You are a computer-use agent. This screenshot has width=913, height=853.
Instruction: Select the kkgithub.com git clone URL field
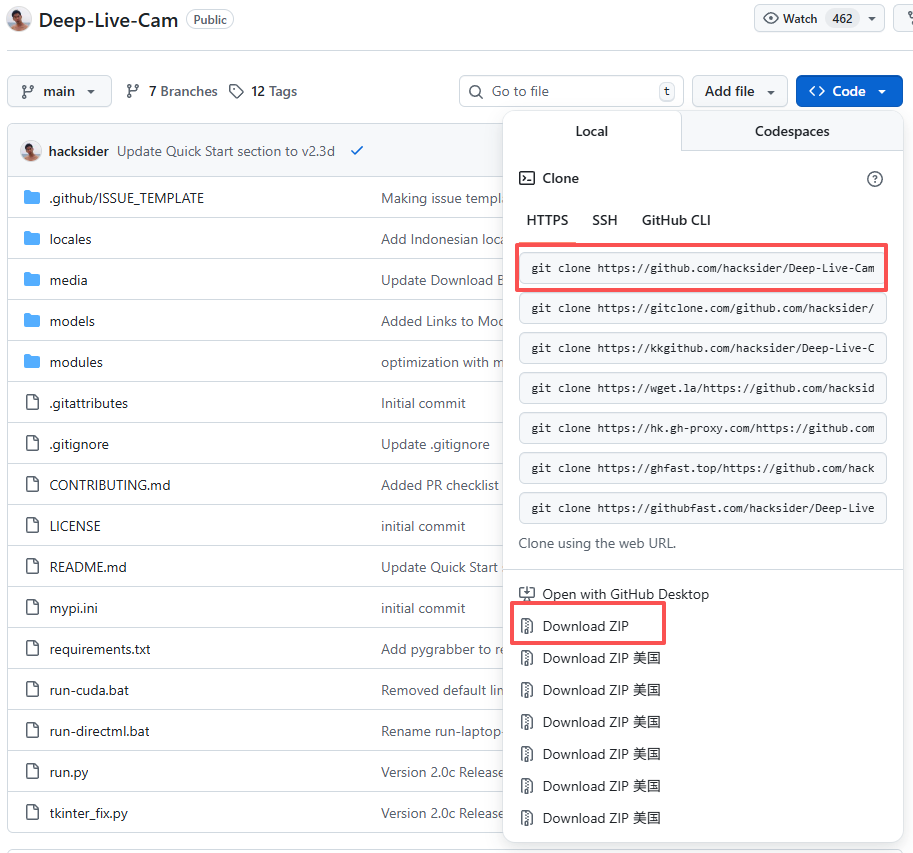tap(702, 348)
